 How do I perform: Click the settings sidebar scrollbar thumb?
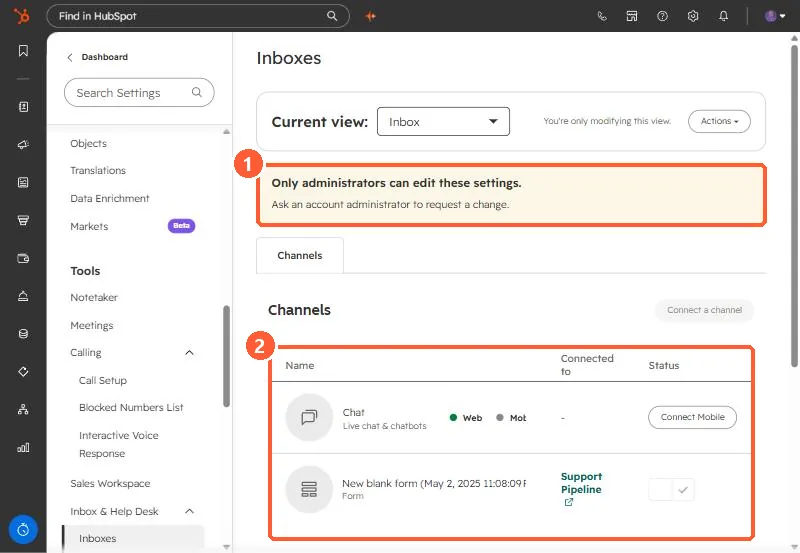point(226,356)
